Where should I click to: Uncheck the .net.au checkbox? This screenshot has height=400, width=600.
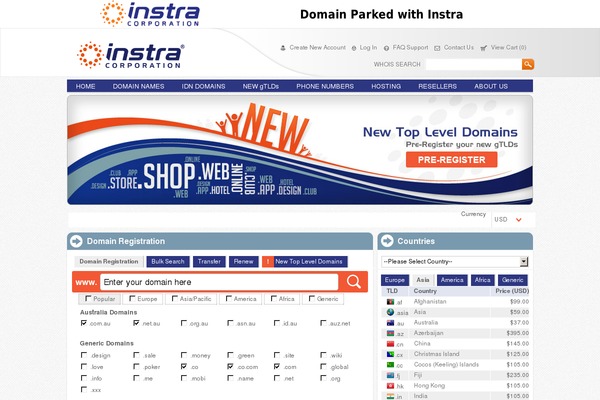136,323
